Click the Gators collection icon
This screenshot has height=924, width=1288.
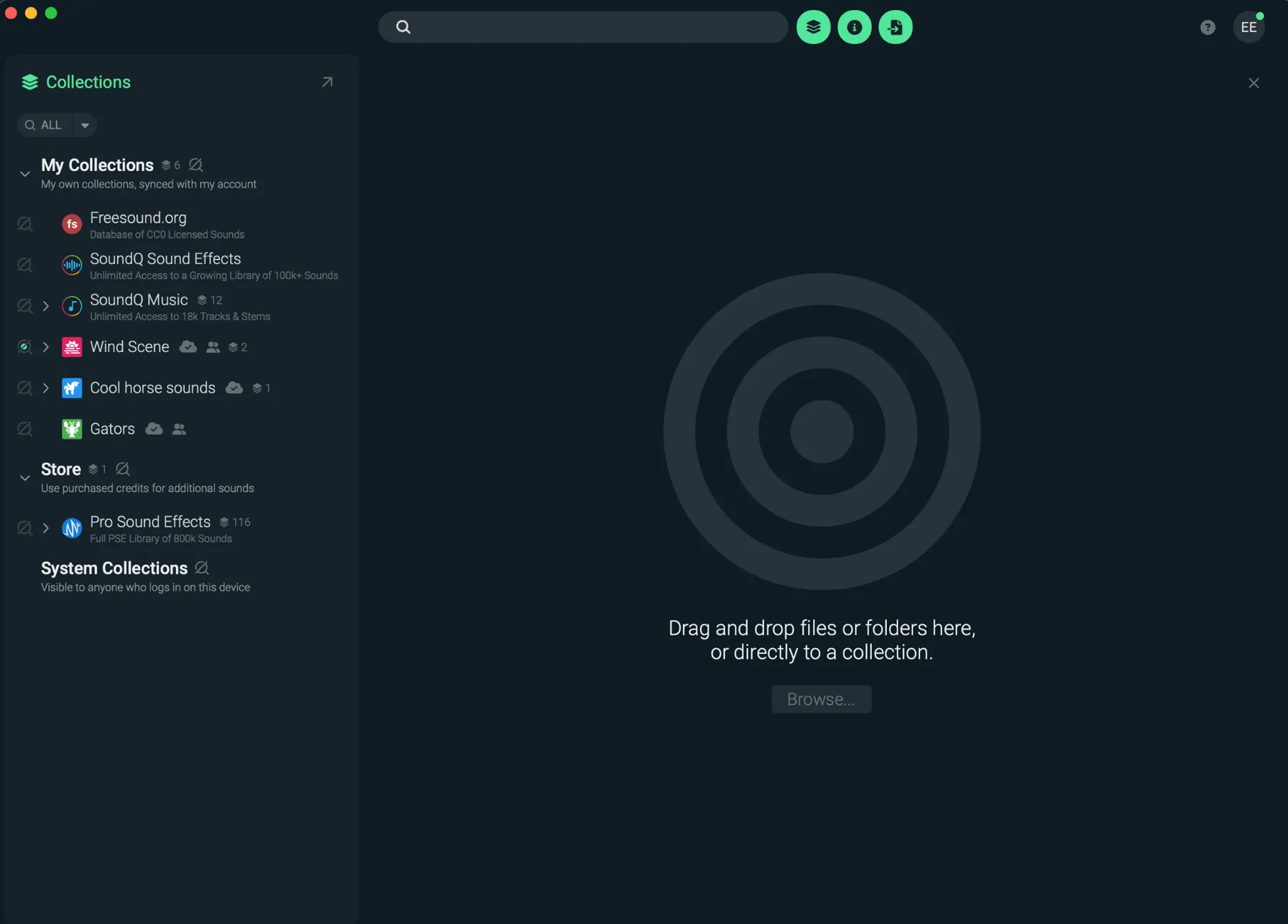[72, 429]
